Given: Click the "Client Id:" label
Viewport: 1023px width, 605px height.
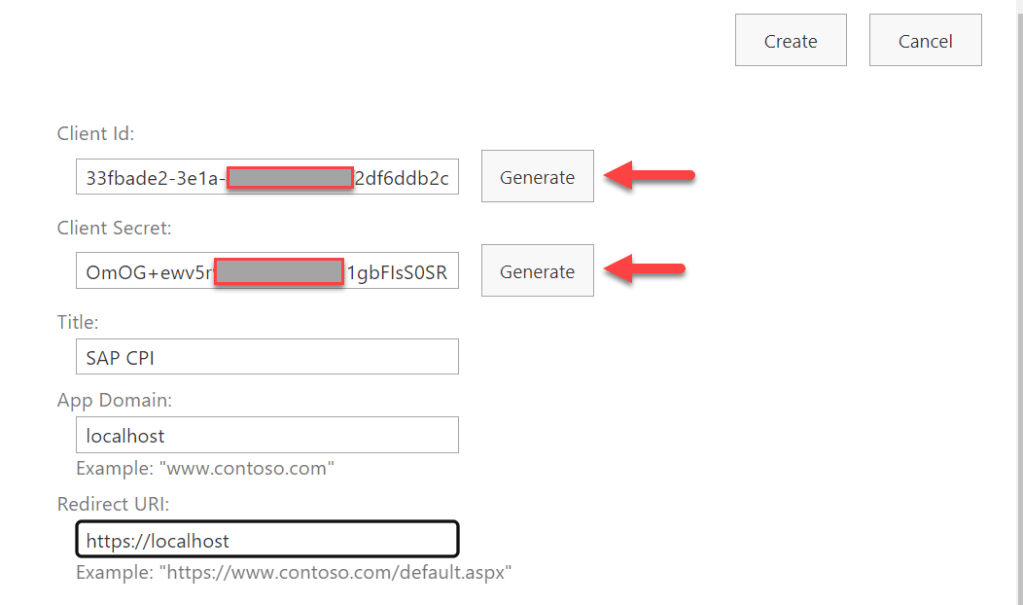Looking at the screenshot, I should [96, 133].
